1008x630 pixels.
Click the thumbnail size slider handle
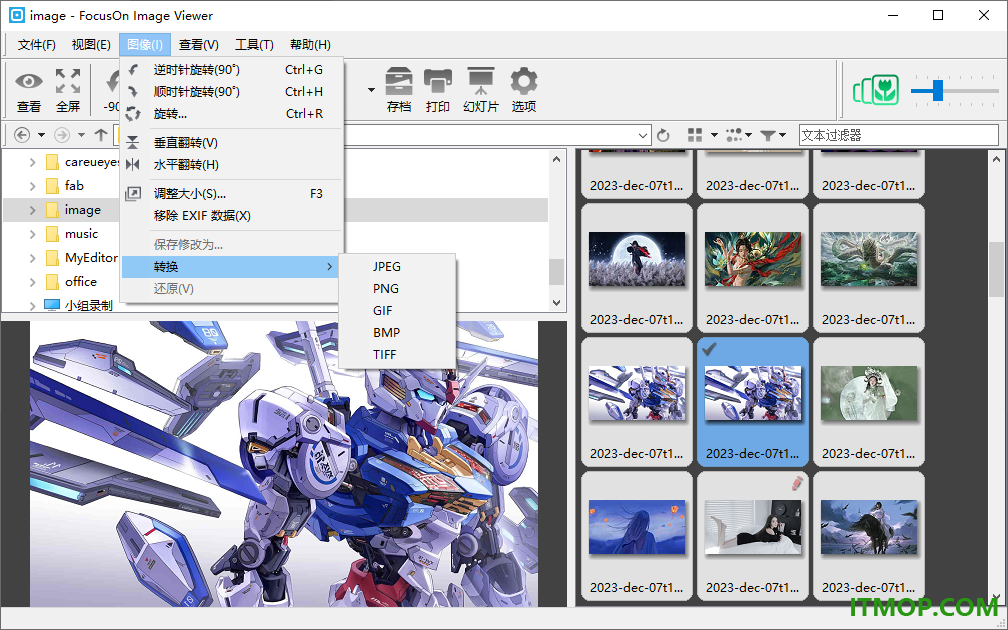pos(938,91)
